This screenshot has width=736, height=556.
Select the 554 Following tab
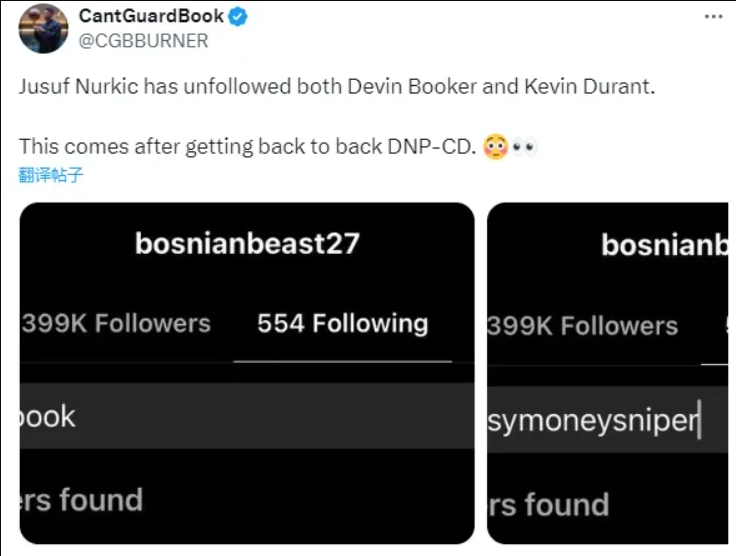(342, 323)
